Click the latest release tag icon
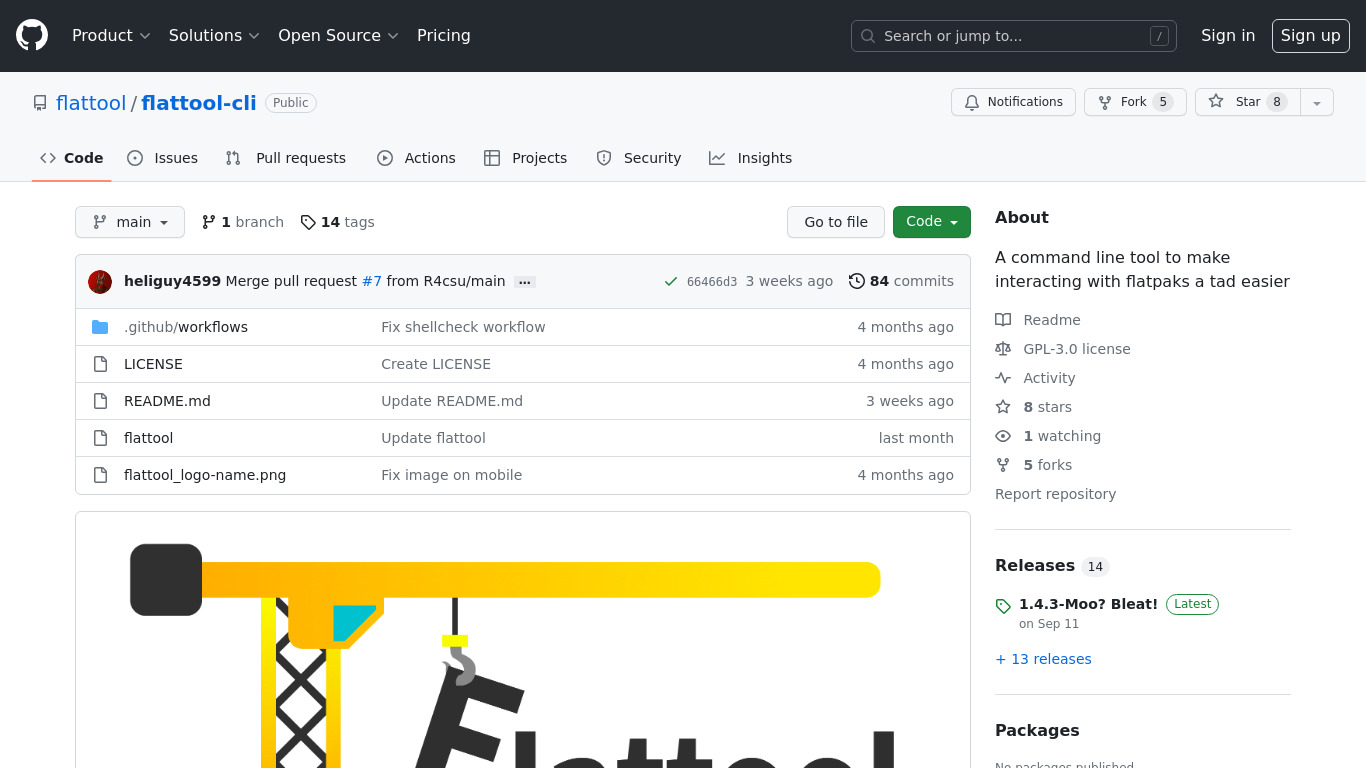This screenshot has height=768, width=1366. pos(1003,606)
